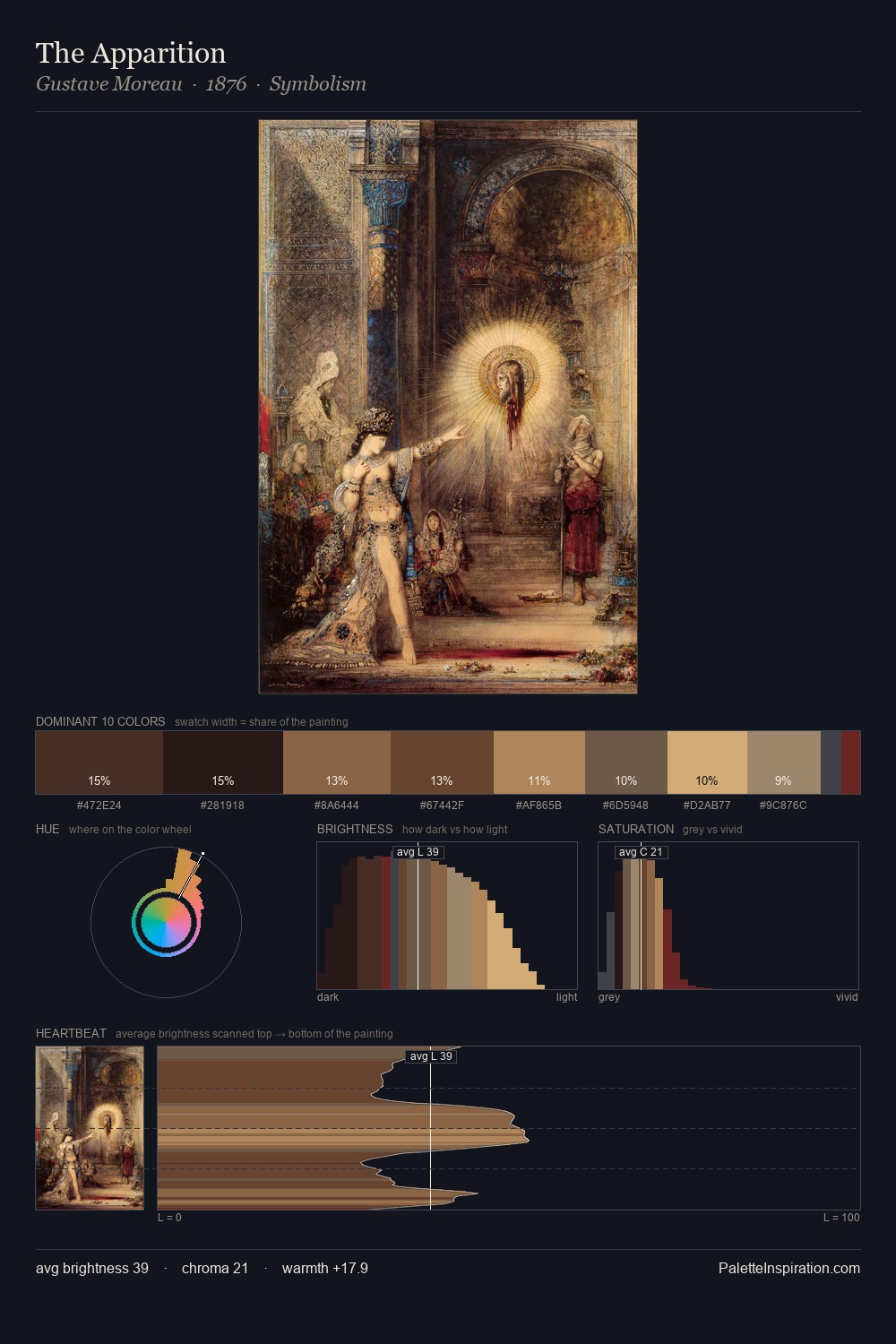896x1344 pixels.
Task: Click the 'SATURATION' section heading
Action: tap(636, 829)
